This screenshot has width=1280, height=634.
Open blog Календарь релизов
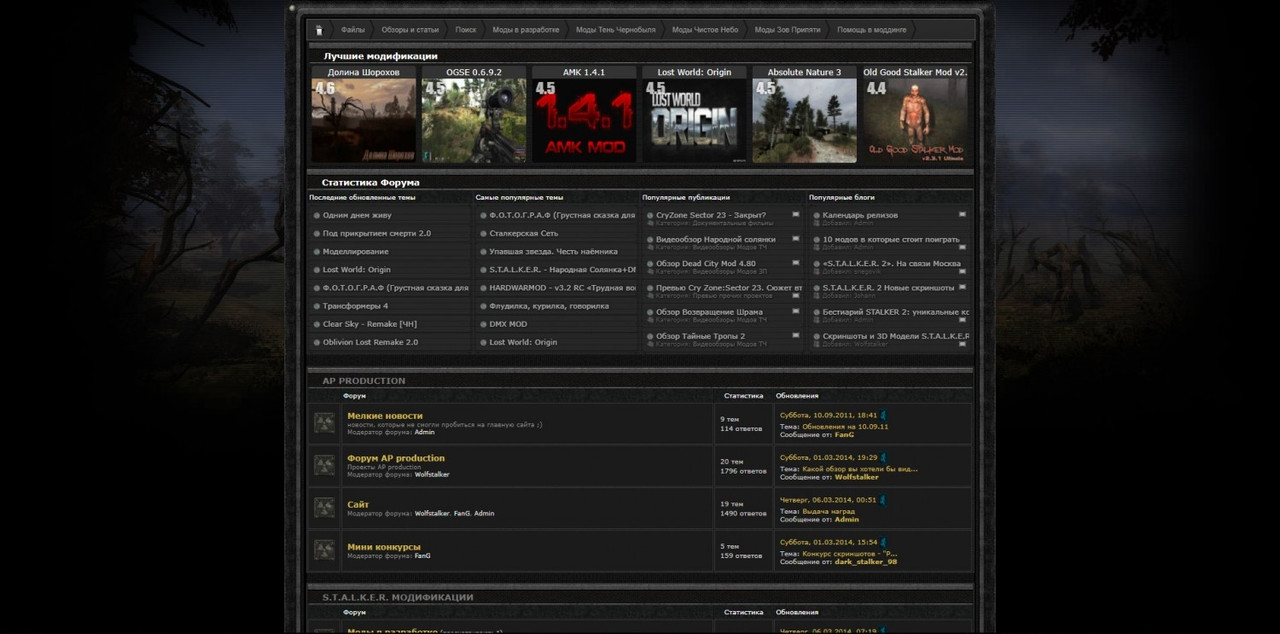[x=860, y=215]
